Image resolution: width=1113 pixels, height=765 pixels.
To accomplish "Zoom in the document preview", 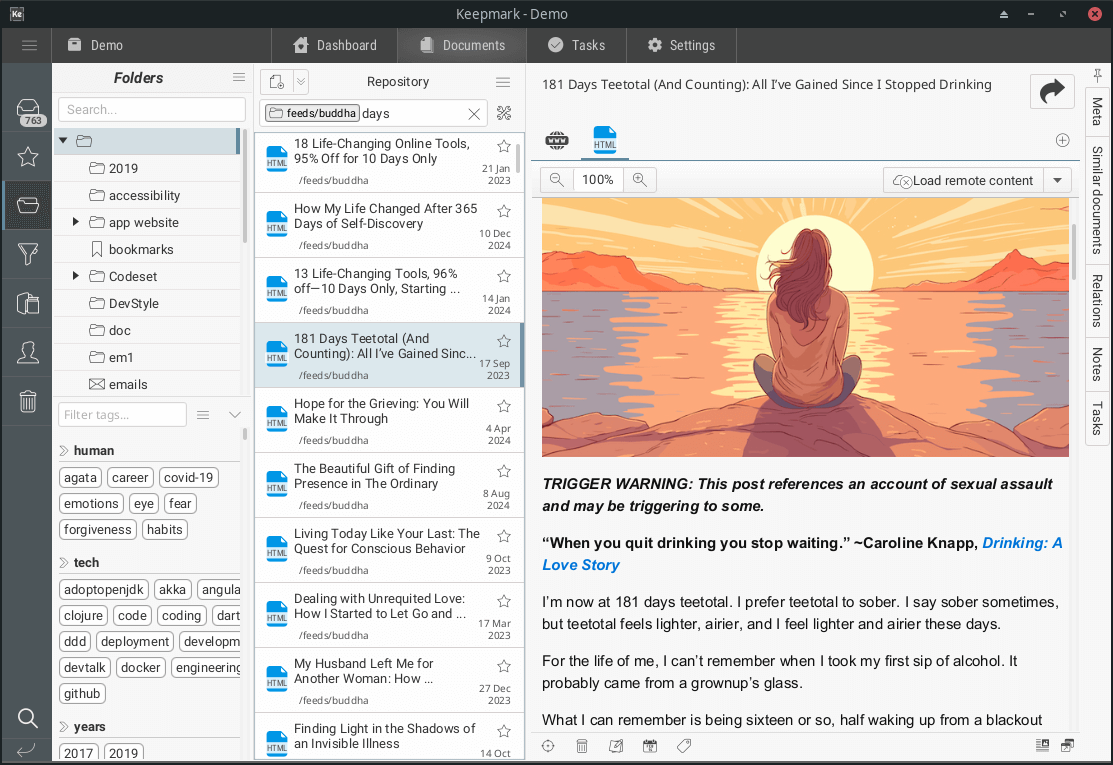I will pyautogui.click(x=639, y=180).
